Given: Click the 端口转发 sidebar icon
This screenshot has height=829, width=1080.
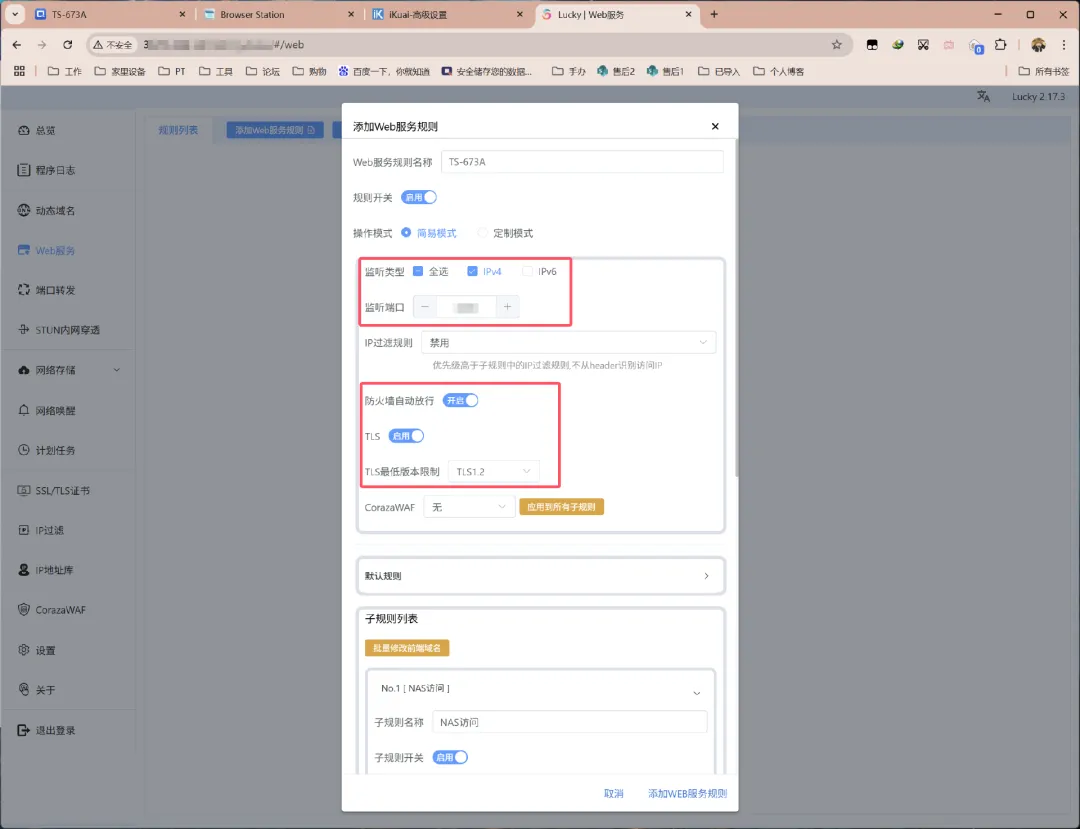Looking at the screenshot, I should pos(25,290).
